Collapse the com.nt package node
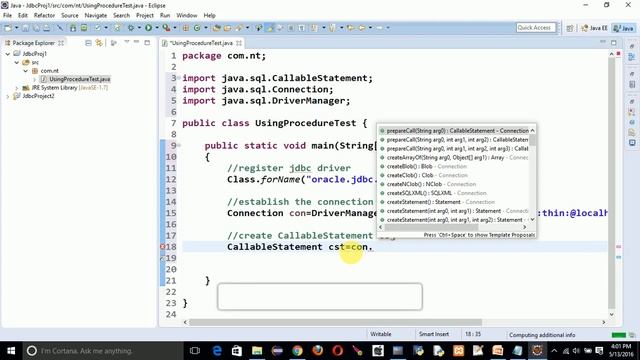Image resolution: width=640 pixels, height=360 pixels. (x=26, y=71)
